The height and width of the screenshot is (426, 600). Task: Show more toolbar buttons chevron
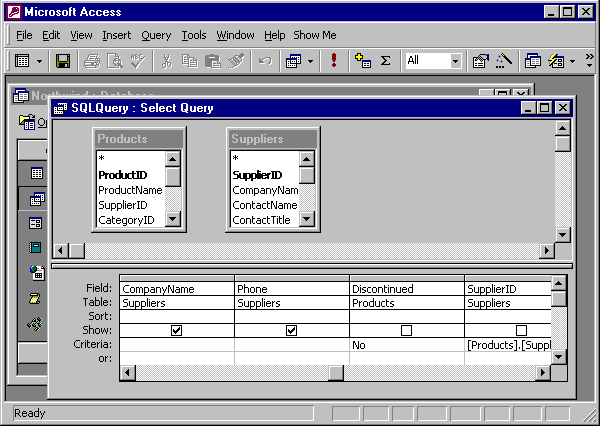click(x=589, y=60)
